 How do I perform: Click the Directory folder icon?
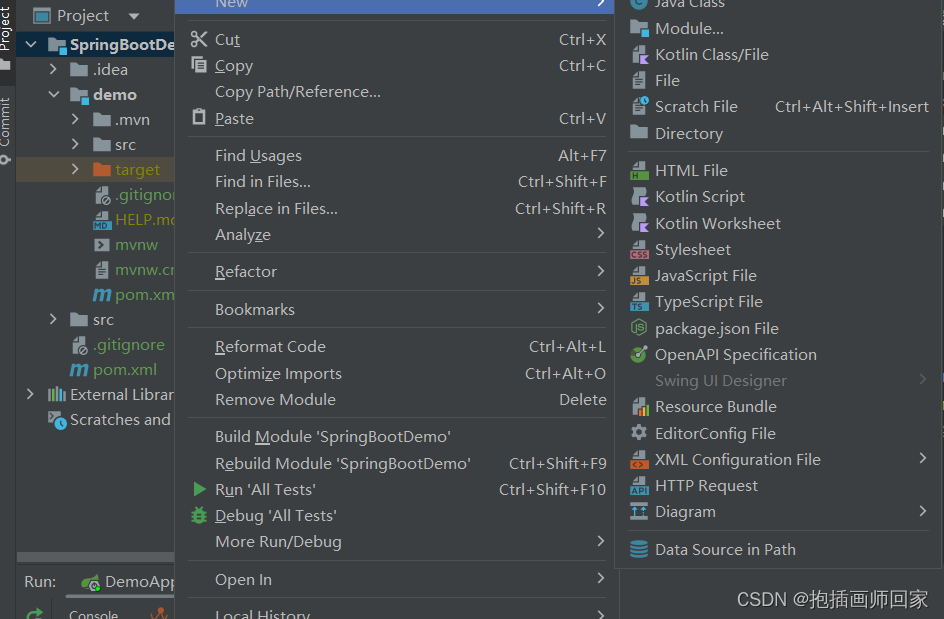pyautogui.click(x=639, y=132)
